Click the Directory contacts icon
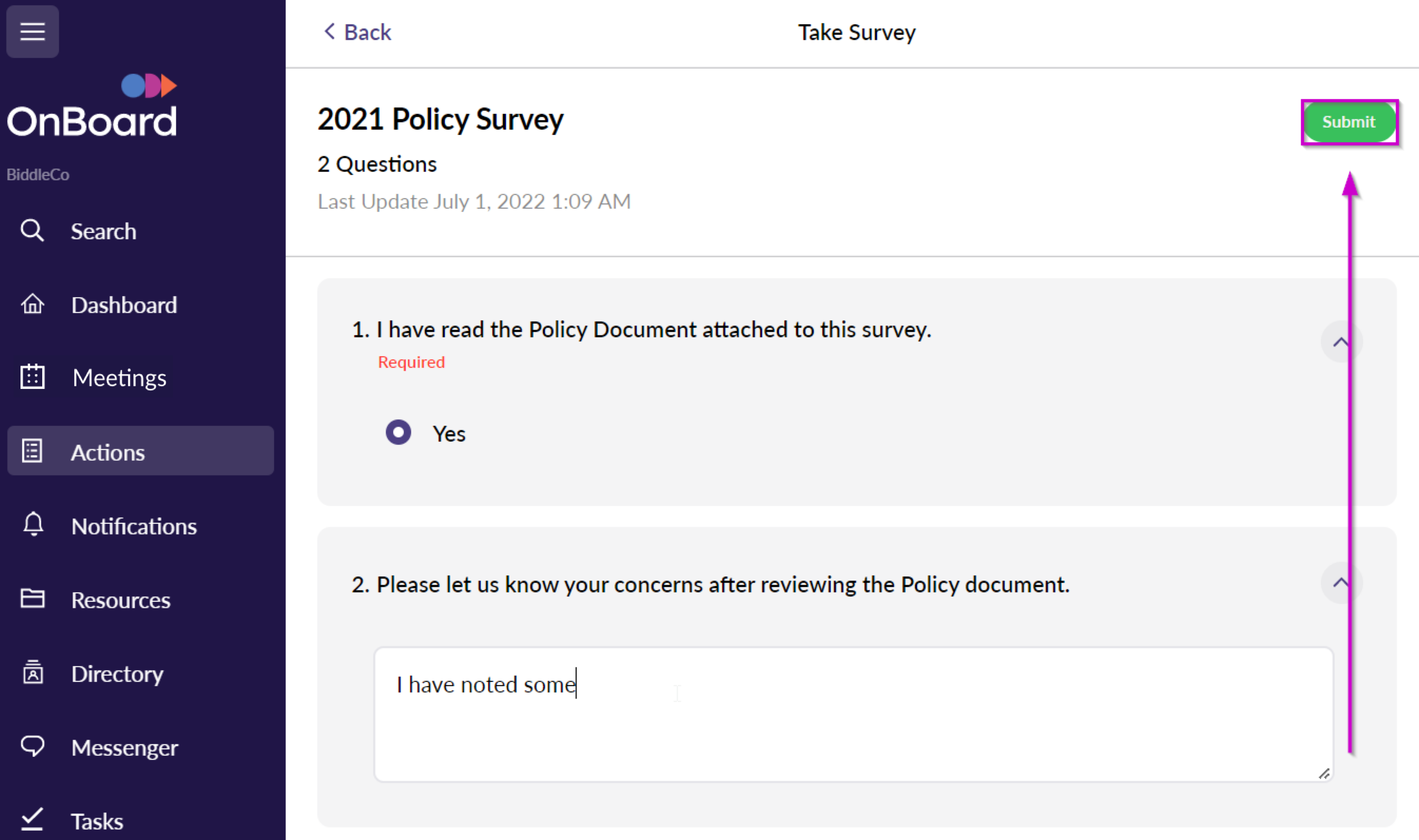 (x=32, y=672)
